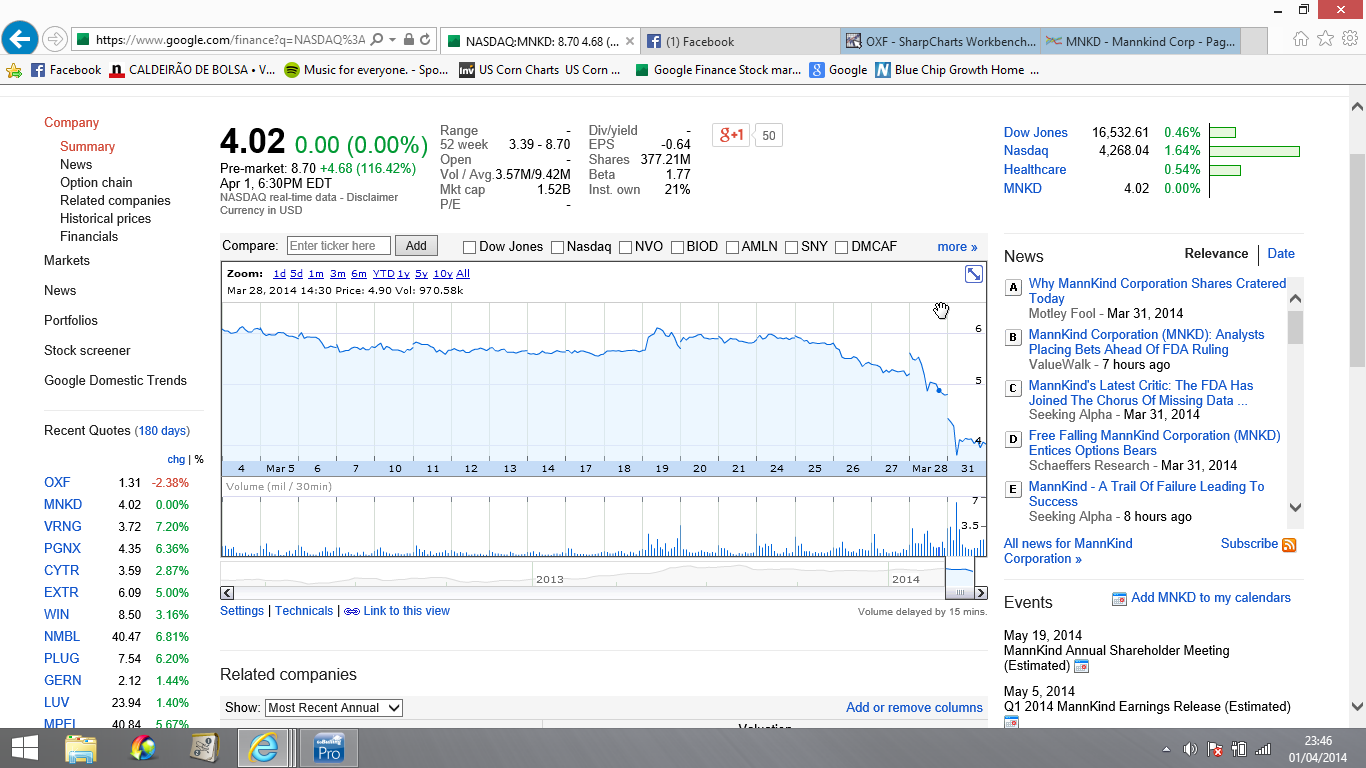Open Option chain in the Company menu

(96, 182)
